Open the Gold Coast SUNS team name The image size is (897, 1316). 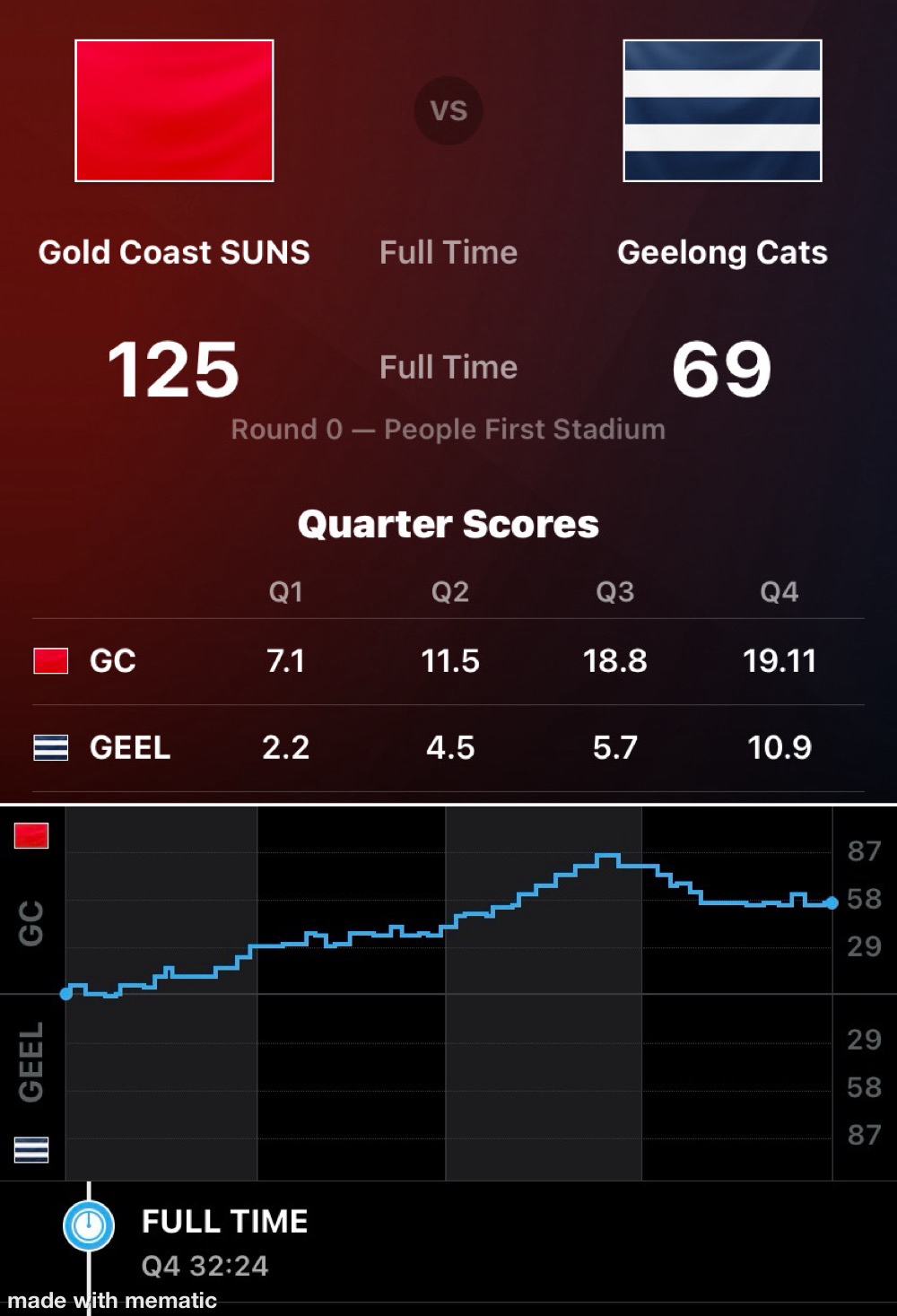click(x=174, y=252)
